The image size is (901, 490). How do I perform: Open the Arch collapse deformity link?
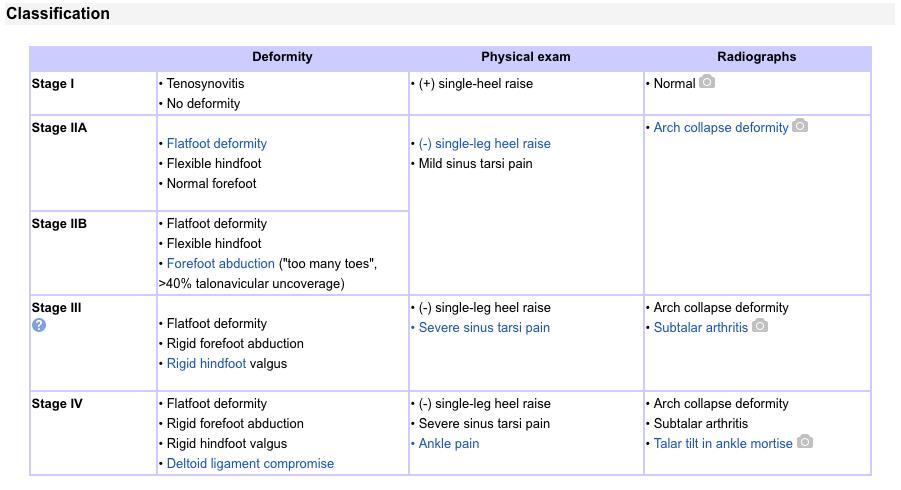720,127
